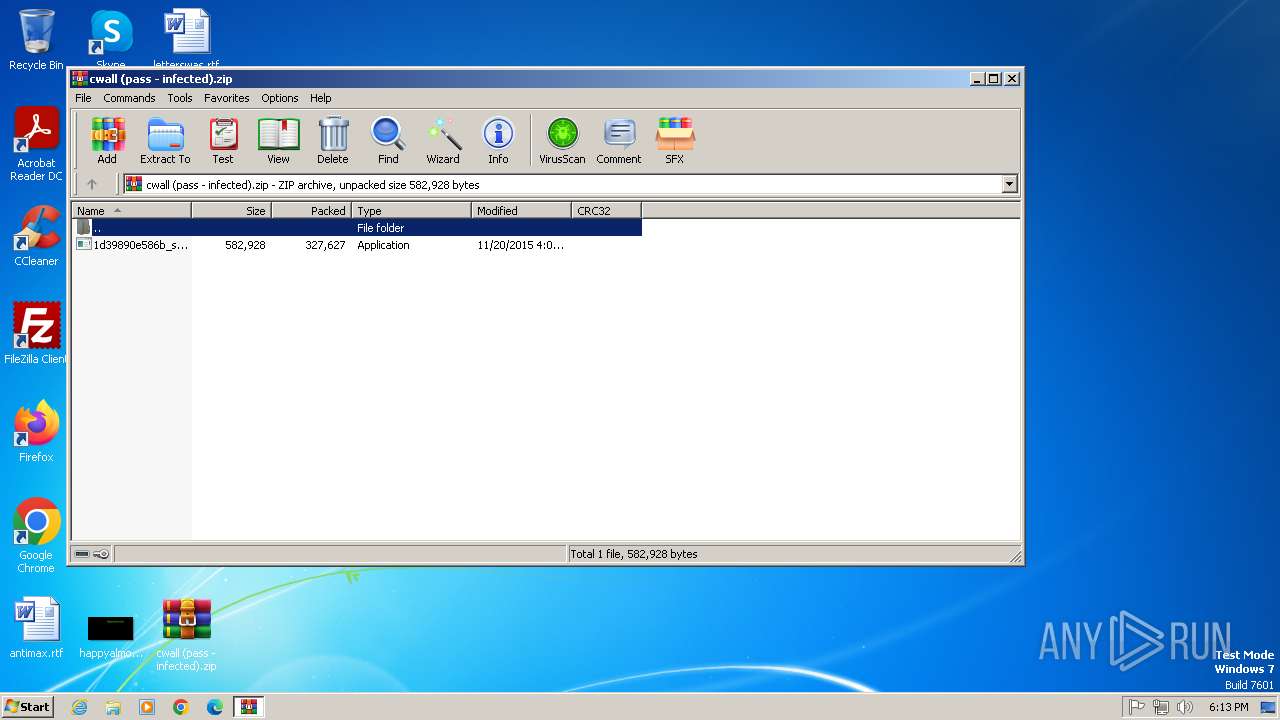This screenshot has width=1280, height=720.
Task: Click the 6:13 PM clock
Action: tap(1228, 707)
